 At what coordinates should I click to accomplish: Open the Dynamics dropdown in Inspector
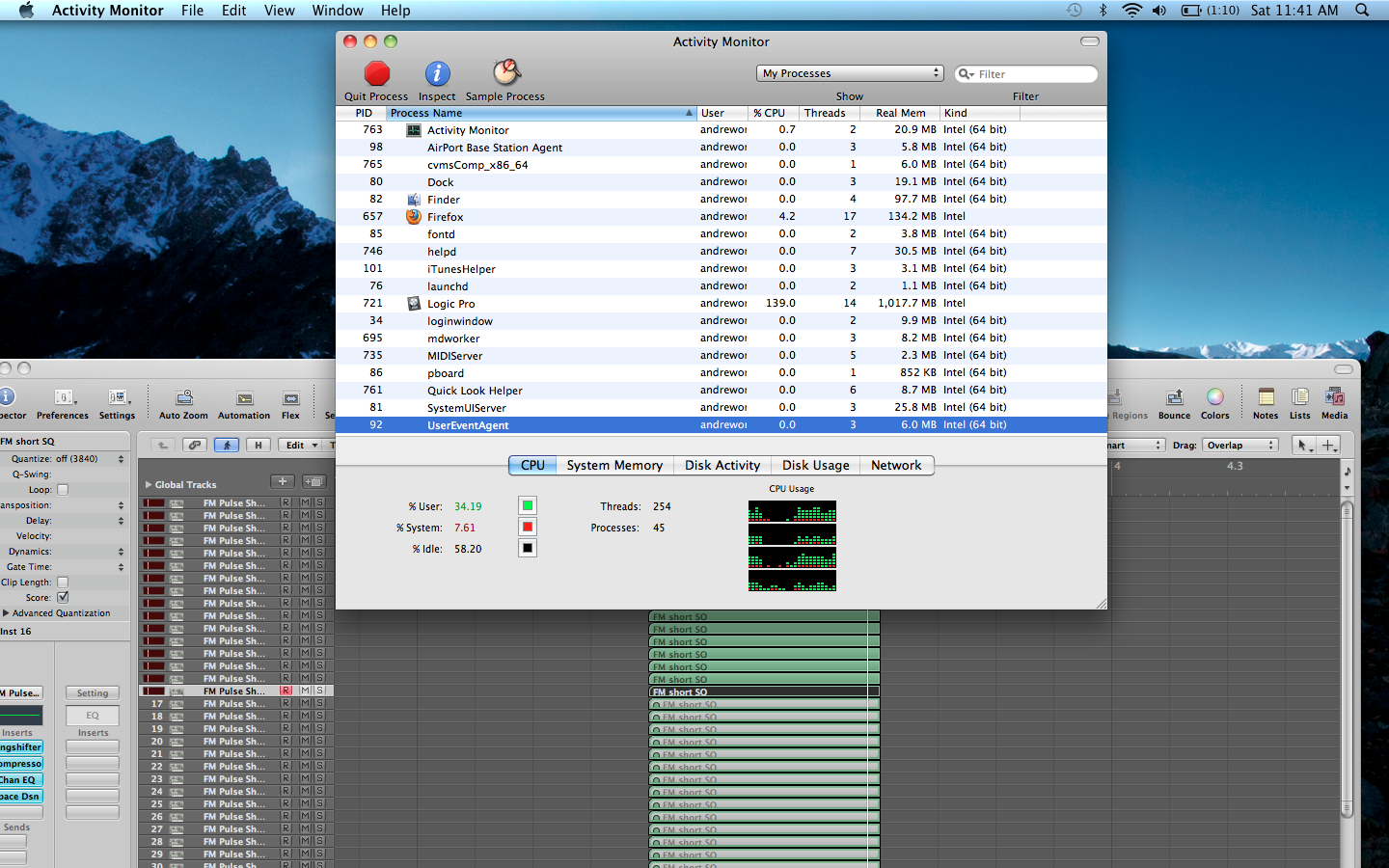coord(121,552)
